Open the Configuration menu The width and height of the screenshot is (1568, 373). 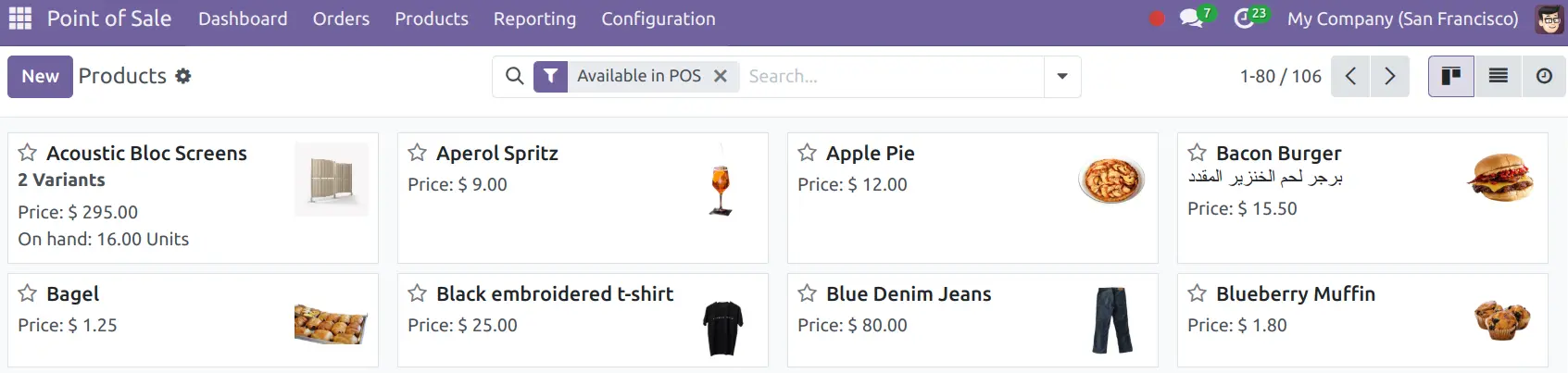point(659,19)
